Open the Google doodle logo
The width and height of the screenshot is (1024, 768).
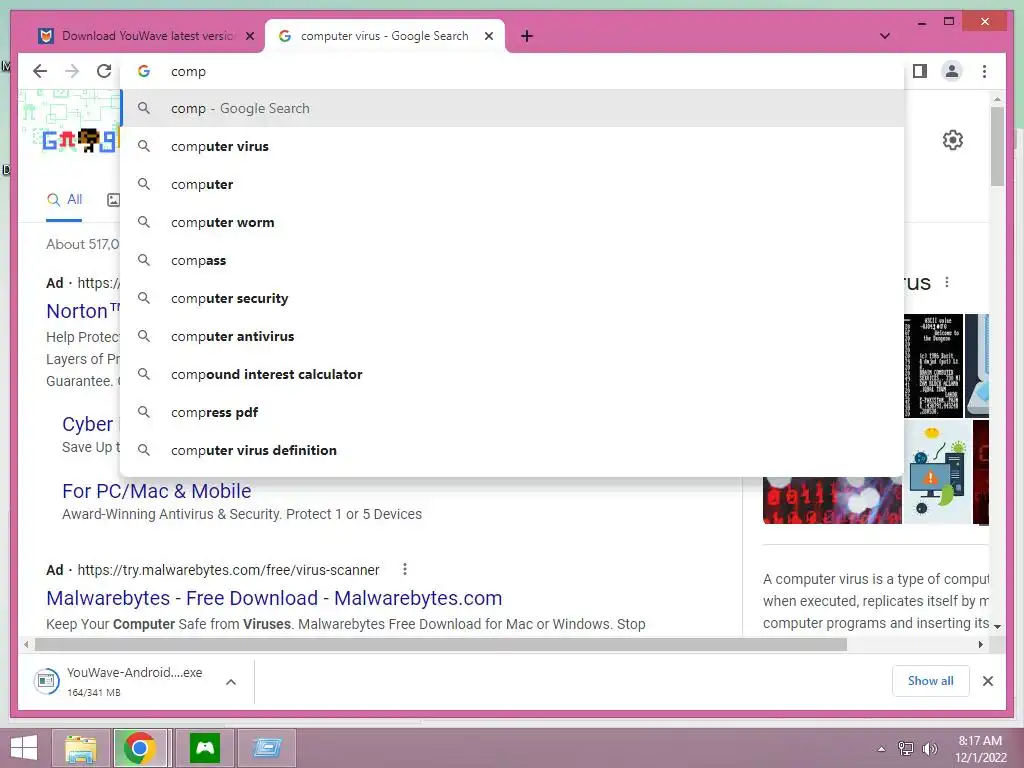click(x=70, y=123)
